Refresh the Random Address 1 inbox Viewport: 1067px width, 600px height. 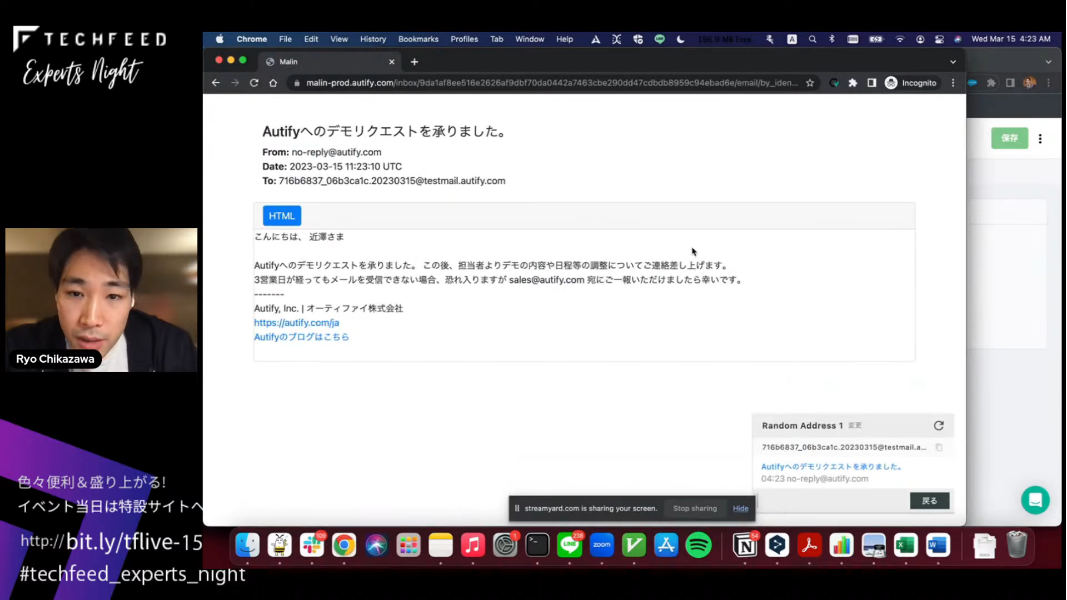(938, 425)
